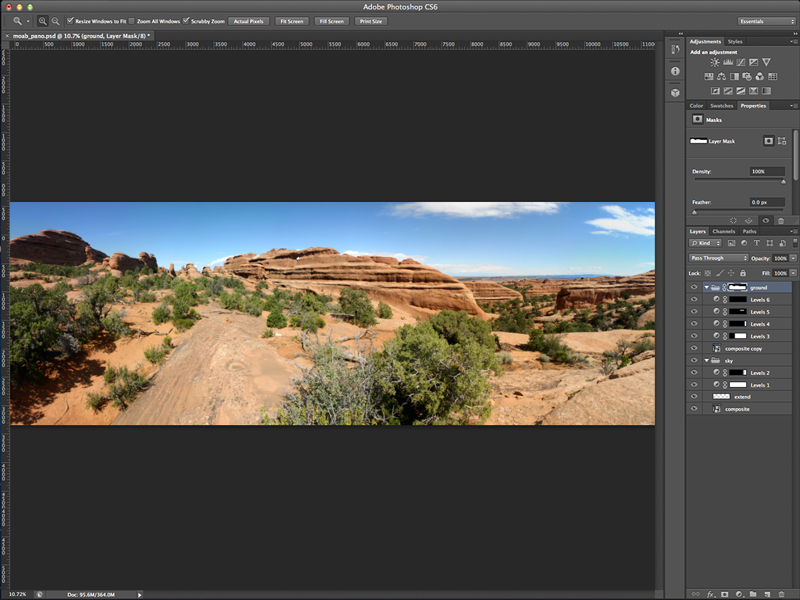Viewport: 800px width, 600px height.
Task: Add a Posterize adjustment
Action: (x=728, y=91)
